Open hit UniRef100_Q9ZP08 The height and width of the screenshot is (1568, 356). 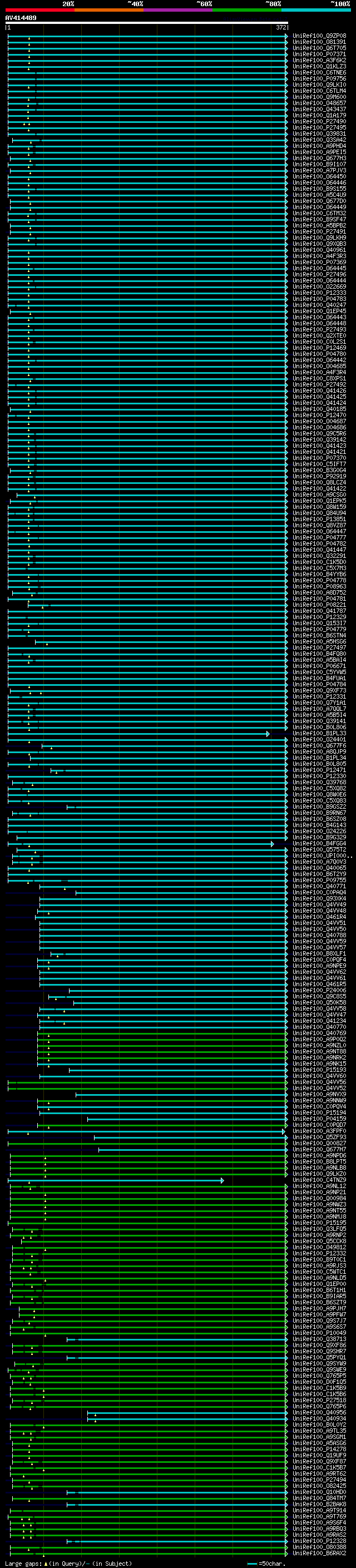pyautogui.click(x=319, y=36)
